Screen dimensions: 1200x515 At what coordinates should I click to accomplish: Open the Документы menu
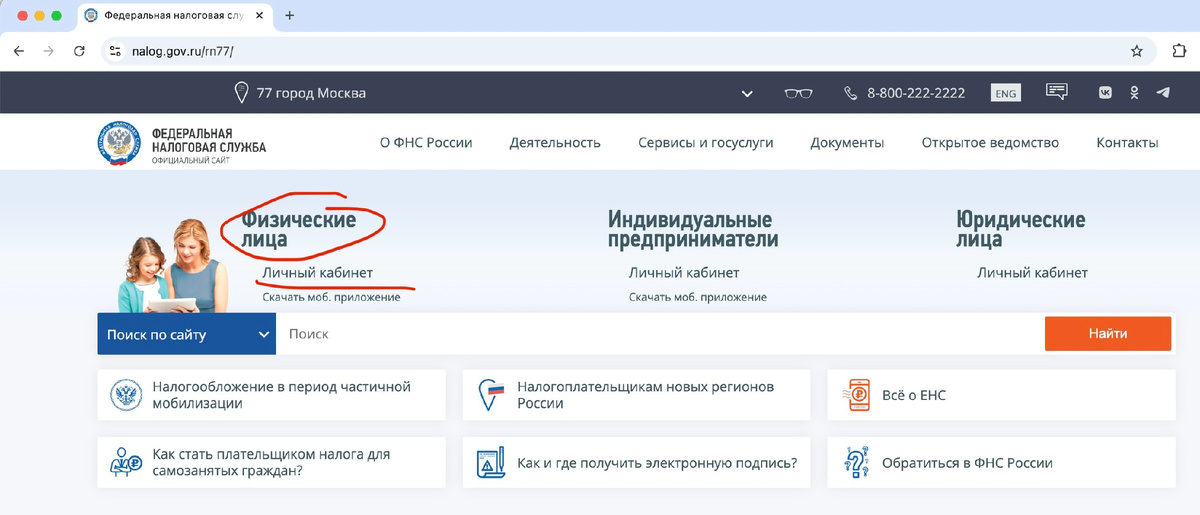pyautogui.click(x=847, y=143)
